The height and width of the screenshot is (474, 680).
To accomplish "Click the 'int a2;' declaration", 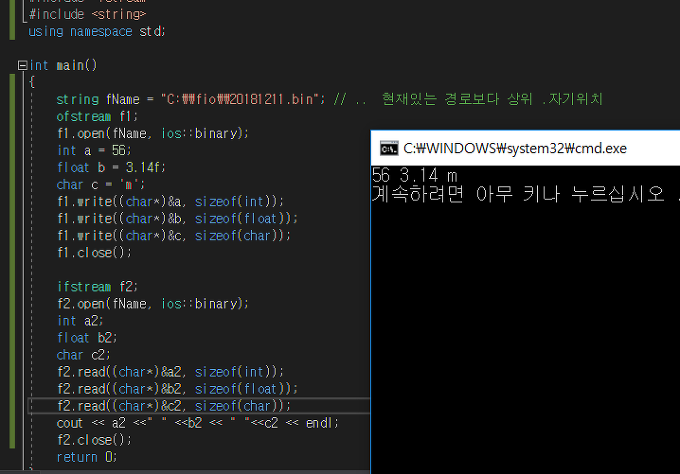I will tap(80, 321).
